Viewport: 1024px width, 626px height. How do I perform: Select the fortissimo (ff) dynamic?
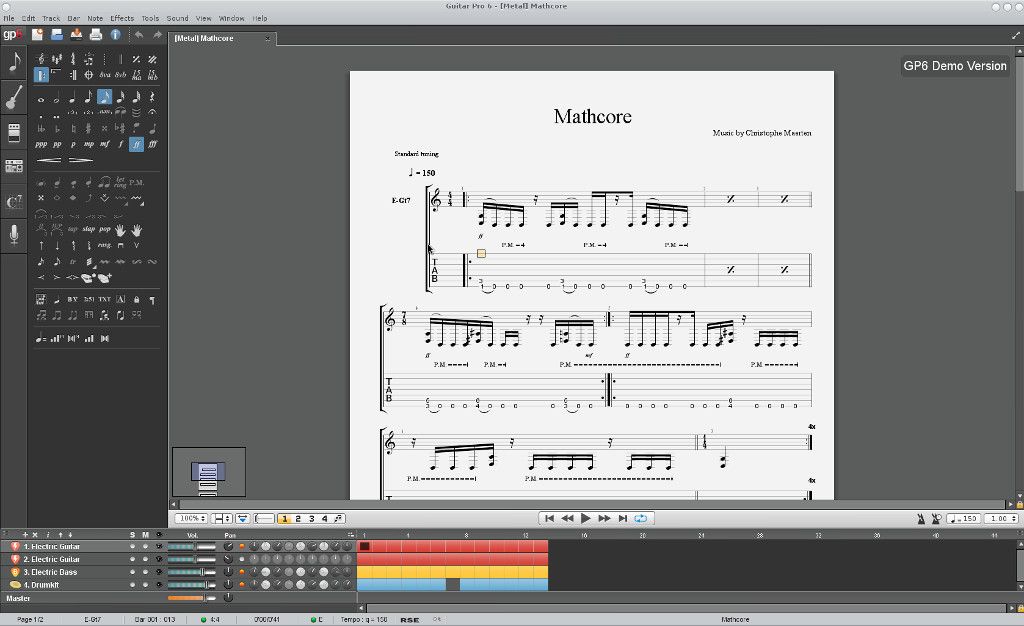pyautogui.click(x=136, y=144)
